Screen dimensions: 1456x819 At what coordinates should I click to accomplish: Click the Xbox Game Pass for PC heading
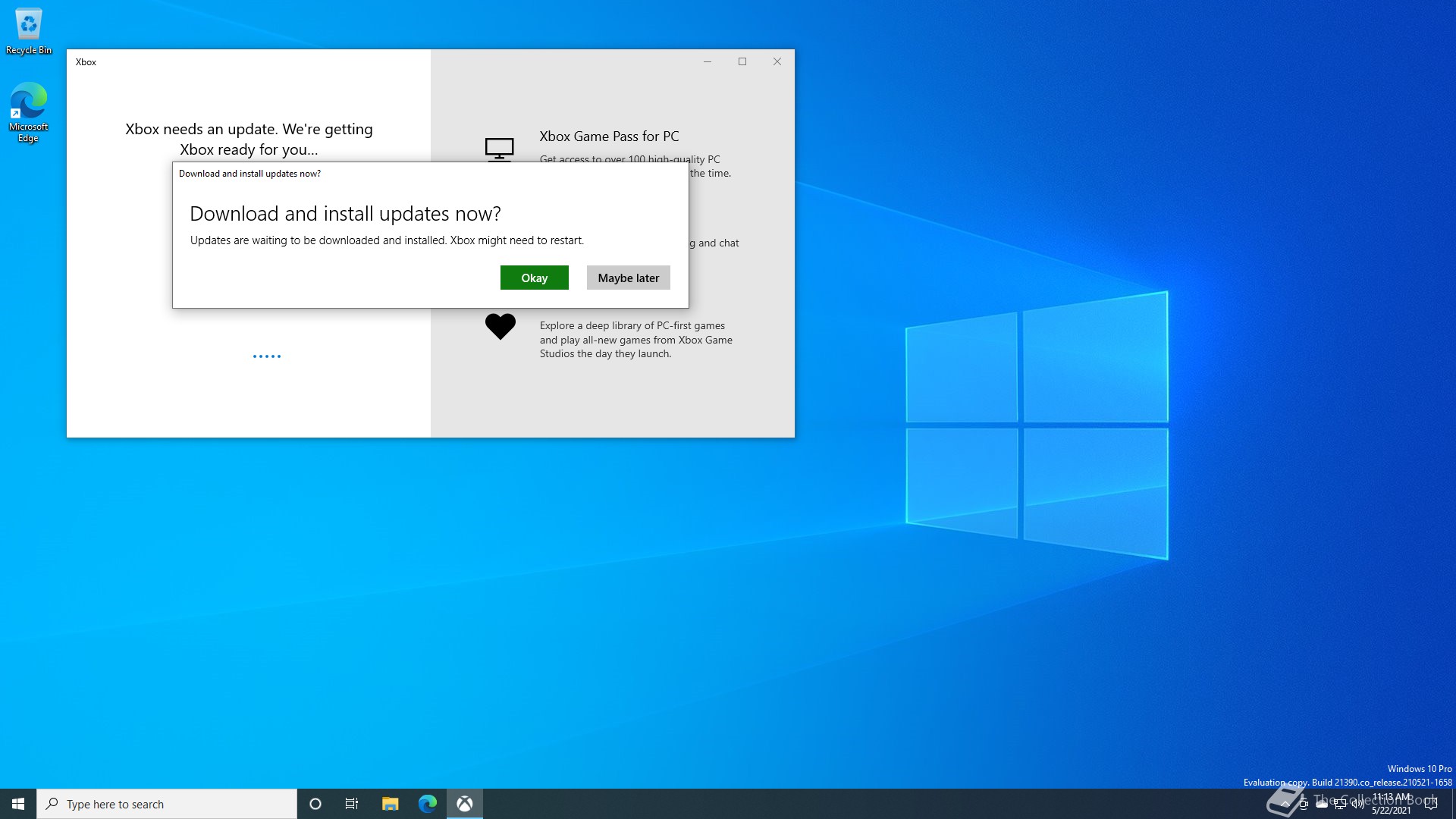coord(609,136)
